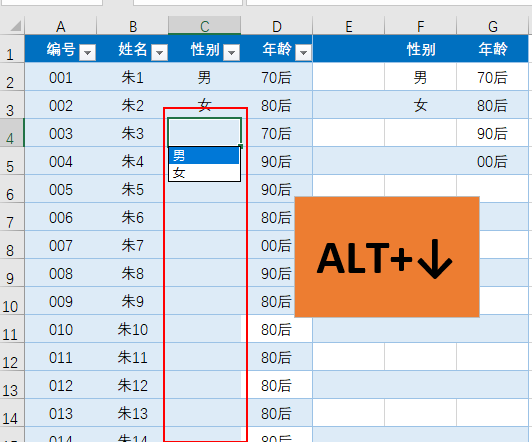The image size is (532, 442).
Task: Click cell G2 with 70后
Action: click(493, 77)
